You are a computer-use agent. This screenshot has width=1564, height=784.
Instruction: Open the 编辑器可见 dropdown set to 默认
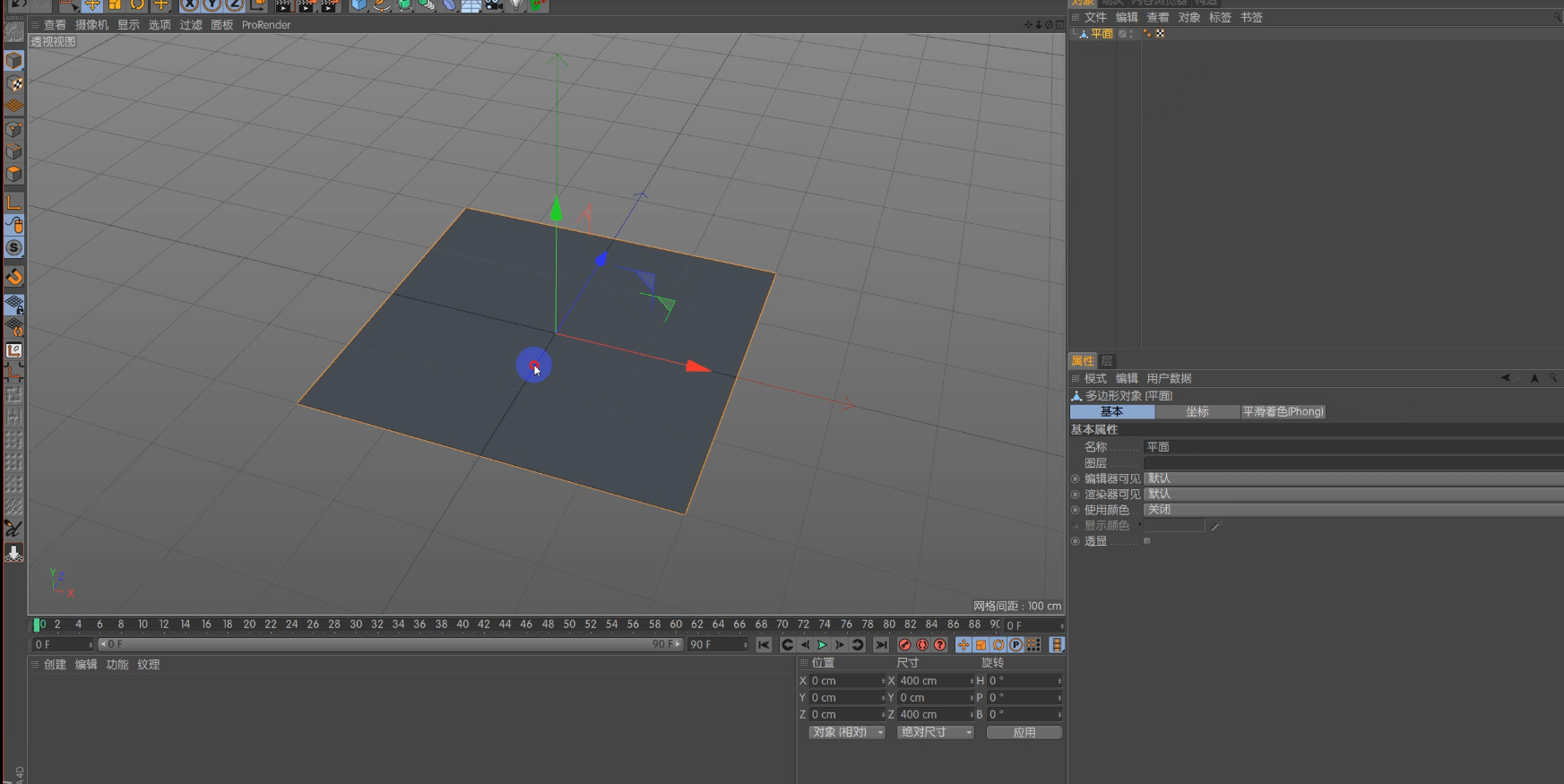[x=1353, y=478]
